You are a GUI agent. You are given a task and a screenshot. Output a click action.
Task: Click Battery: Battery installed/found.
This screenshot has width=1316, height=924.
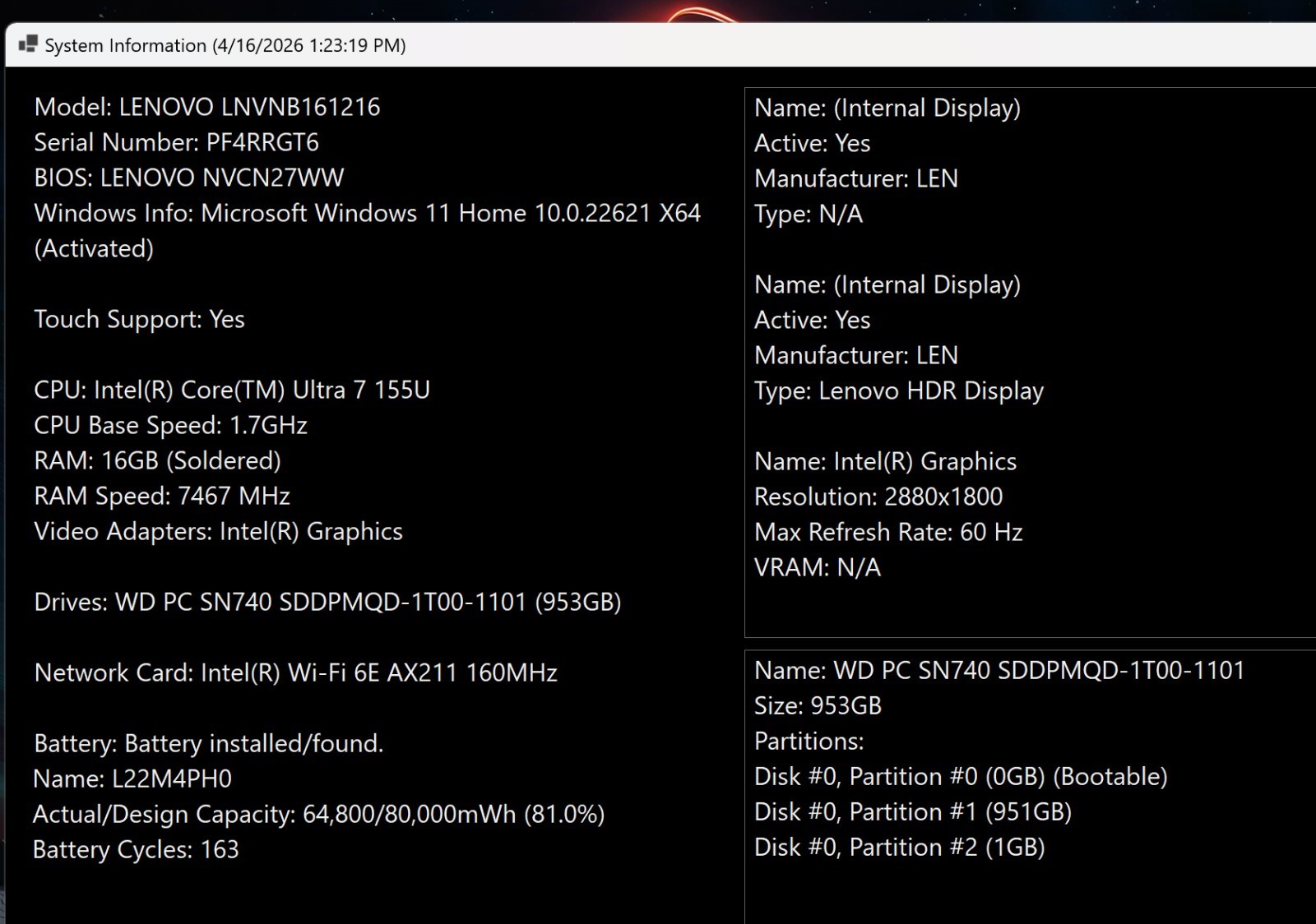(209, 743)
